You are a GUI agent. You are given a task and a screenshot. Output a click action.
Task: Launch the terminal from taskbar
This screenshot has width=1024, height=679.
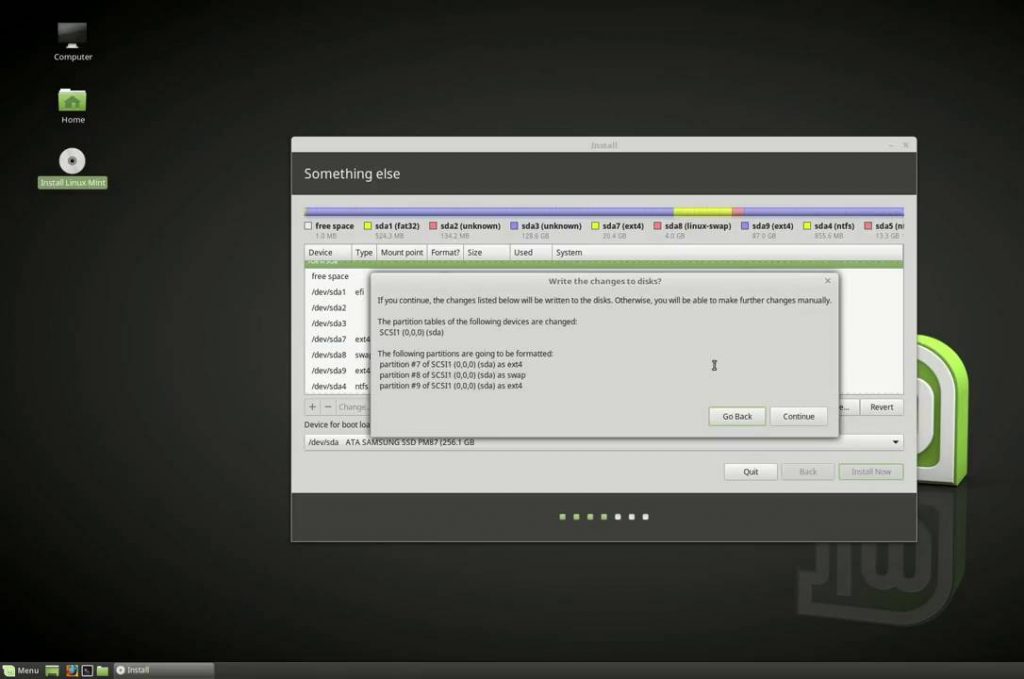[87, 671]
